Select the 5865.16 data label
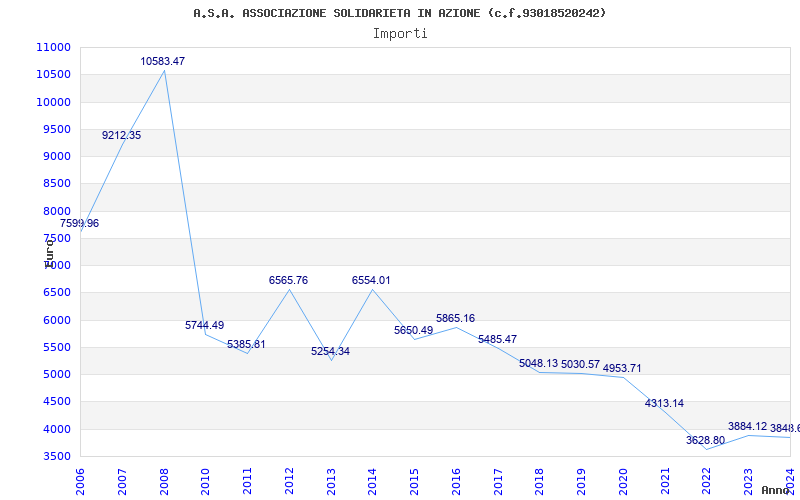The width and height of the screenshot is (800, 500). (x=456, y=318)
